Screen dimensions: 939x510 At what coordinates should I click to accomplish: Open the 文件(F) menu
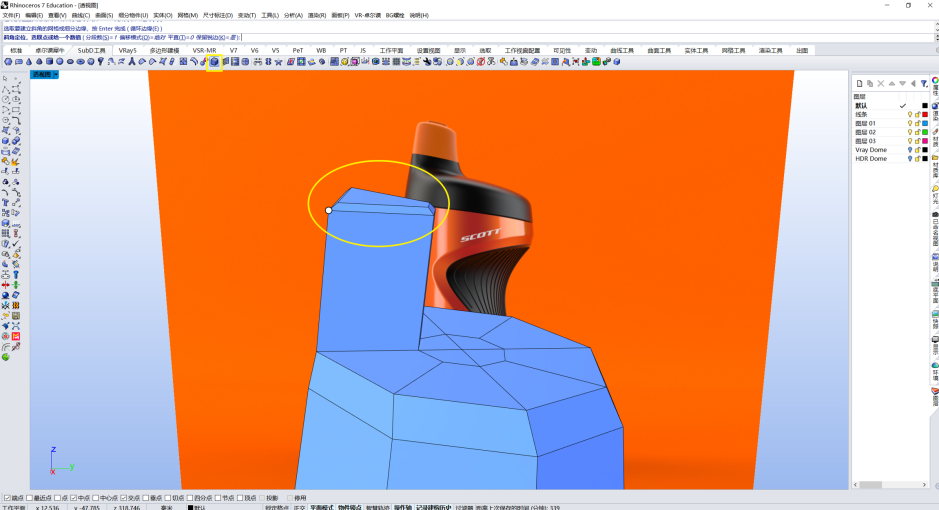[11, 16]
